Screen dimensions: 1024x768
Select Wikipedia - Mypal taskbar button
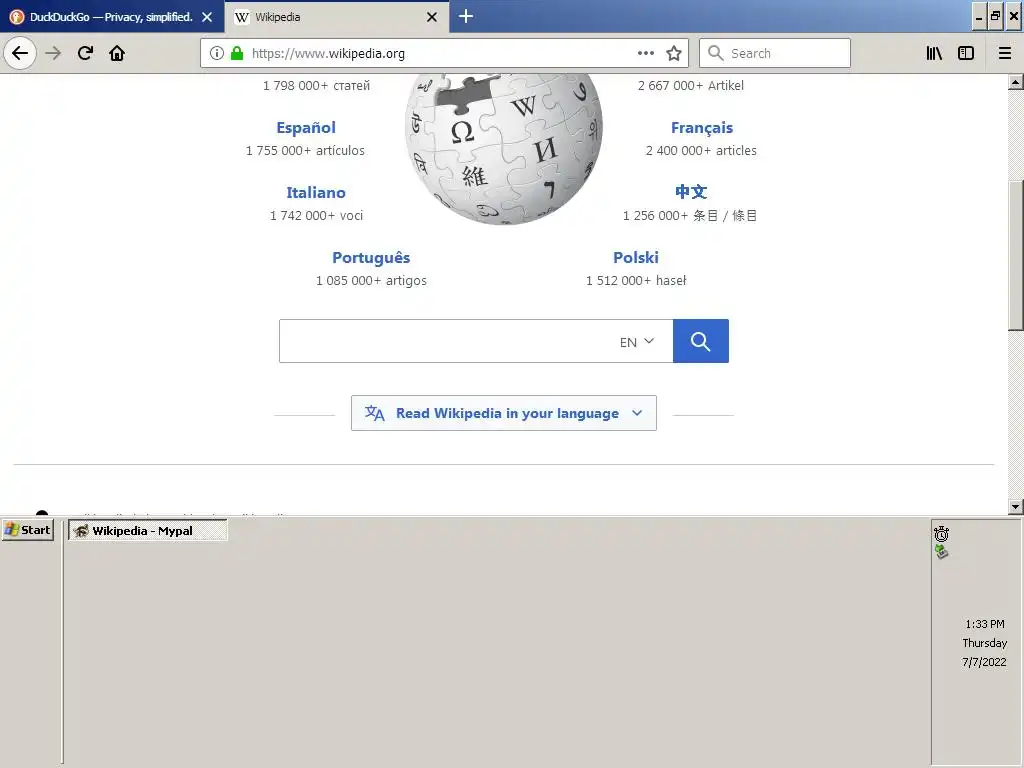pyautogui.click(x=148, y=530)
